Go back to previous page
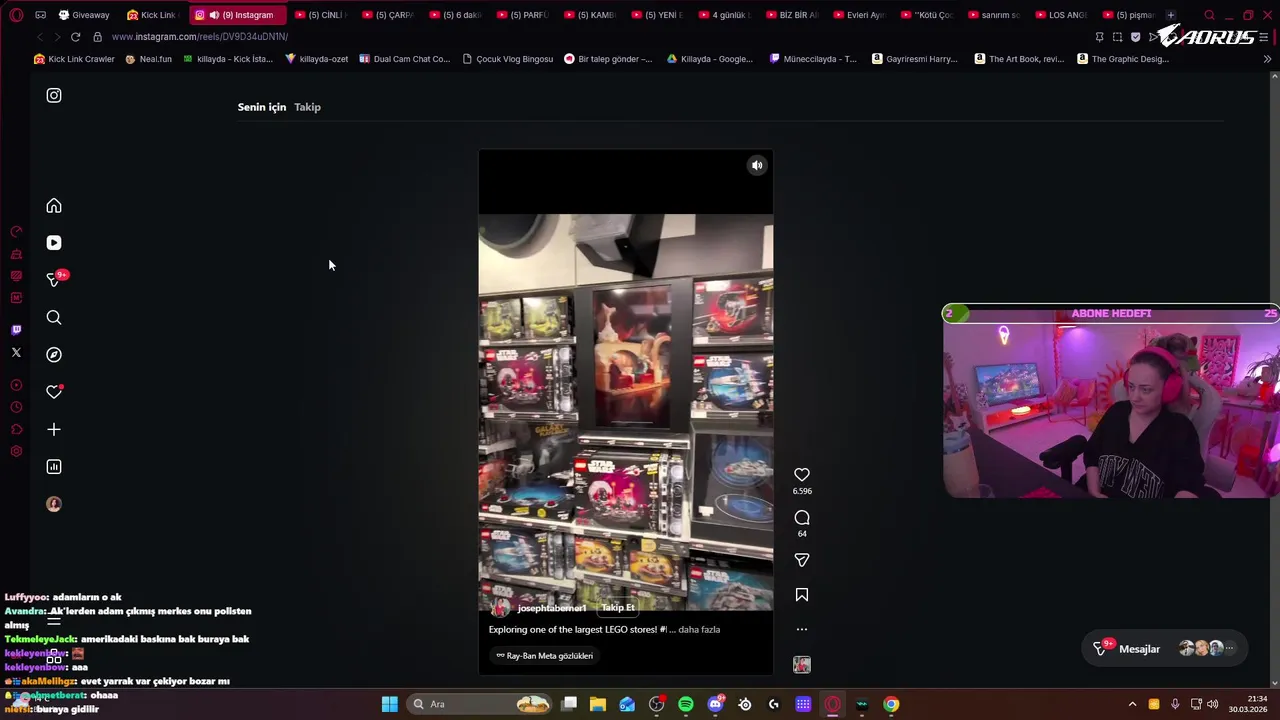 [39, 37]
